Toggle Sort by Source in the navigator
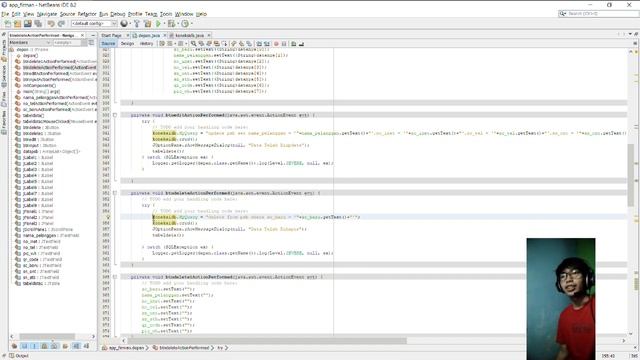The height and width of the screenshot is (360, 640). (86, 346)
